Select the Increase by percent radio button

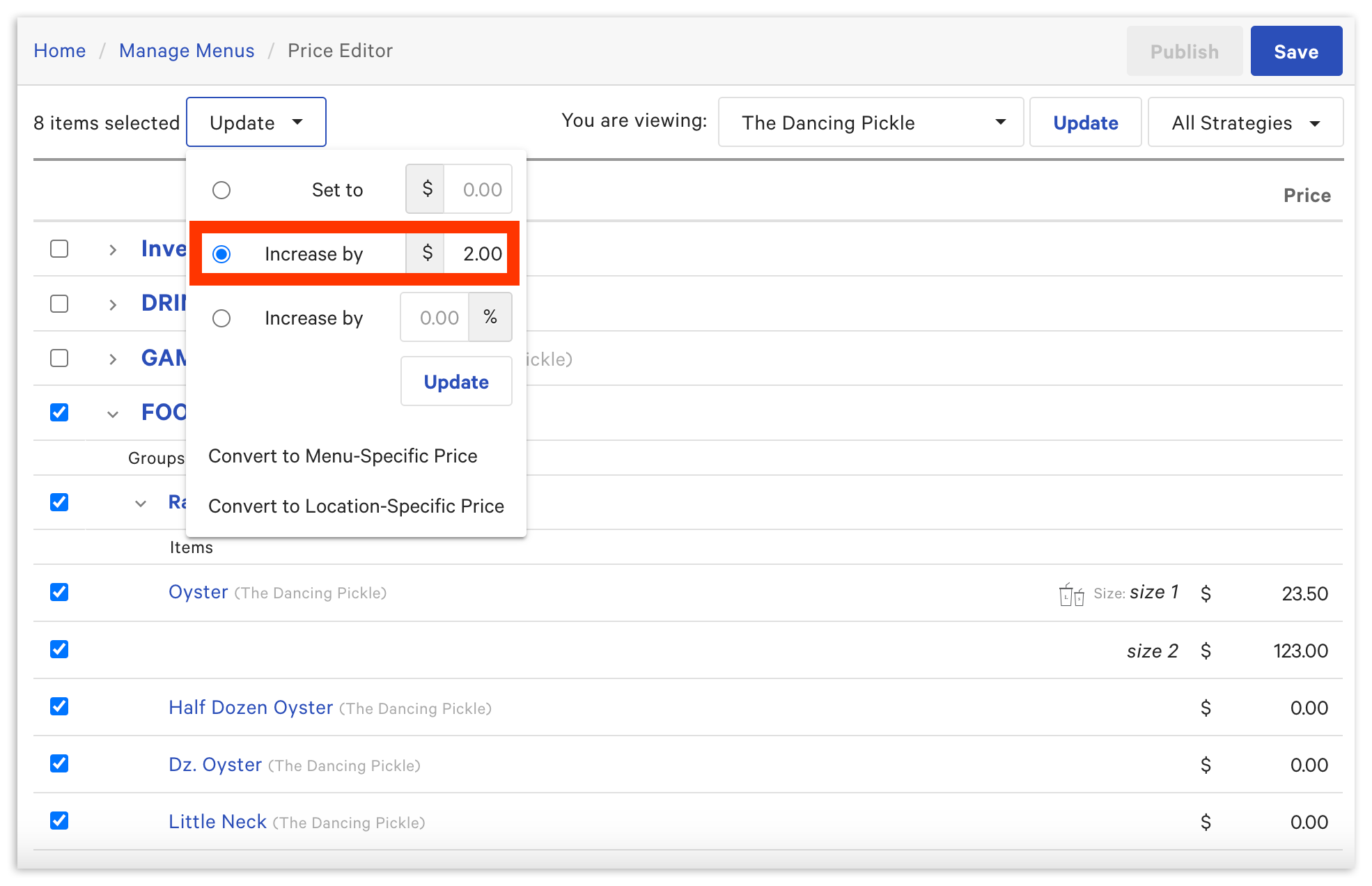pyautogui.click(x=221, y=318)
